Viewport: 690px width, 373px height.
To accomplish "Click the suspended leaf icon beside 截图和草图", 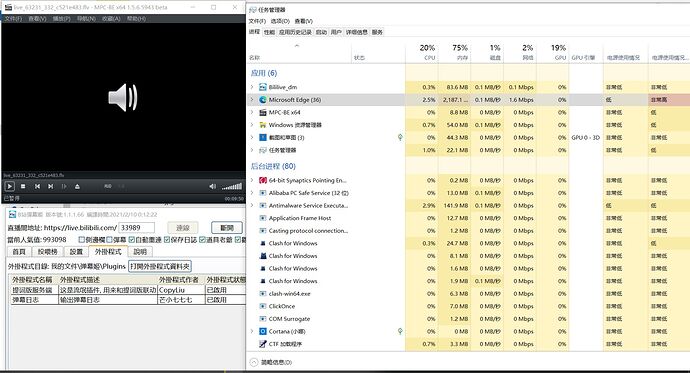I will pos(400,137).
